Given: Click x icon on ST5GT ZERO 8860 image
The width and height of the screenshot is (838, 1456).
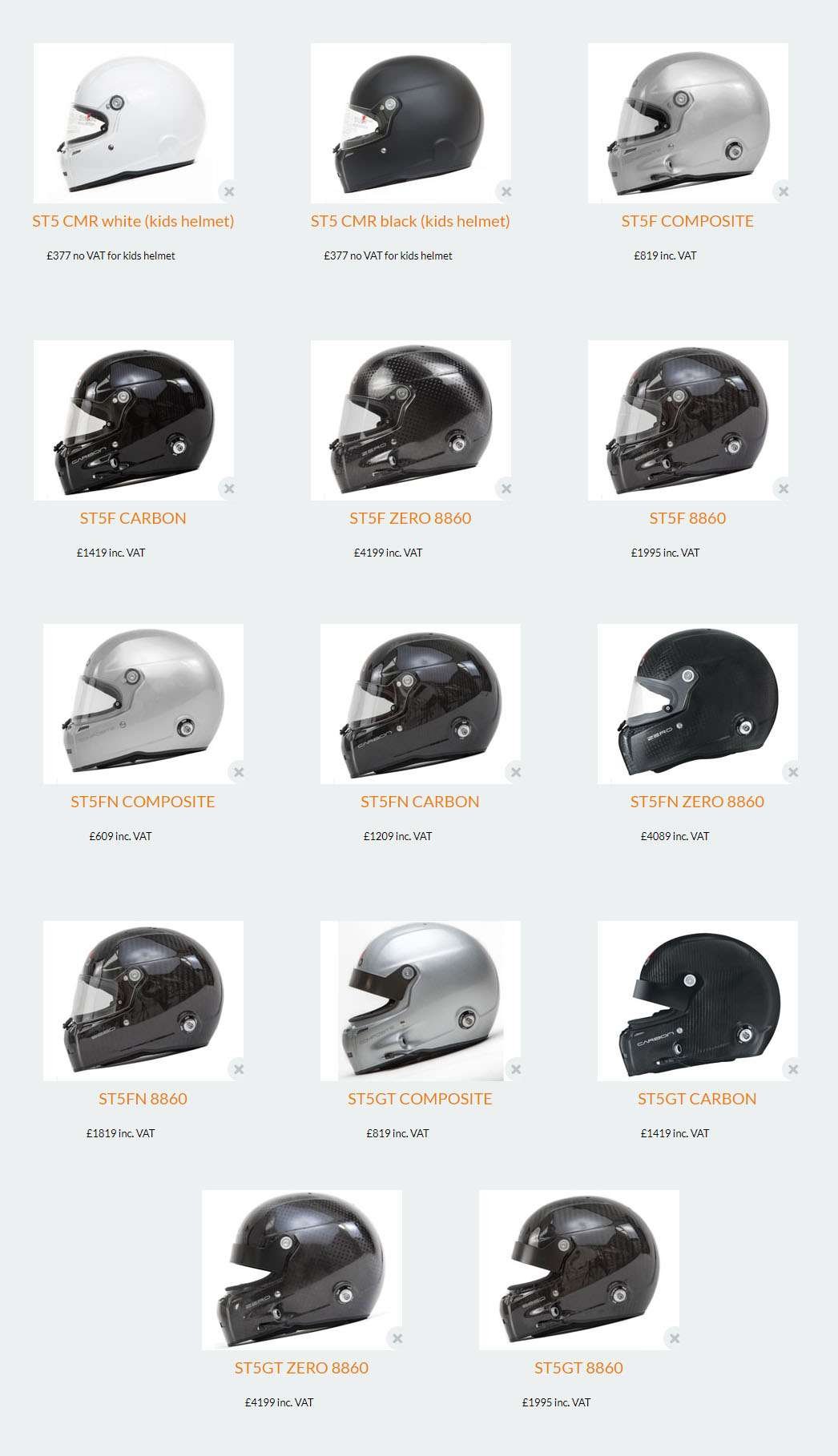Looking at the screenshot, I should point(397,1338).
